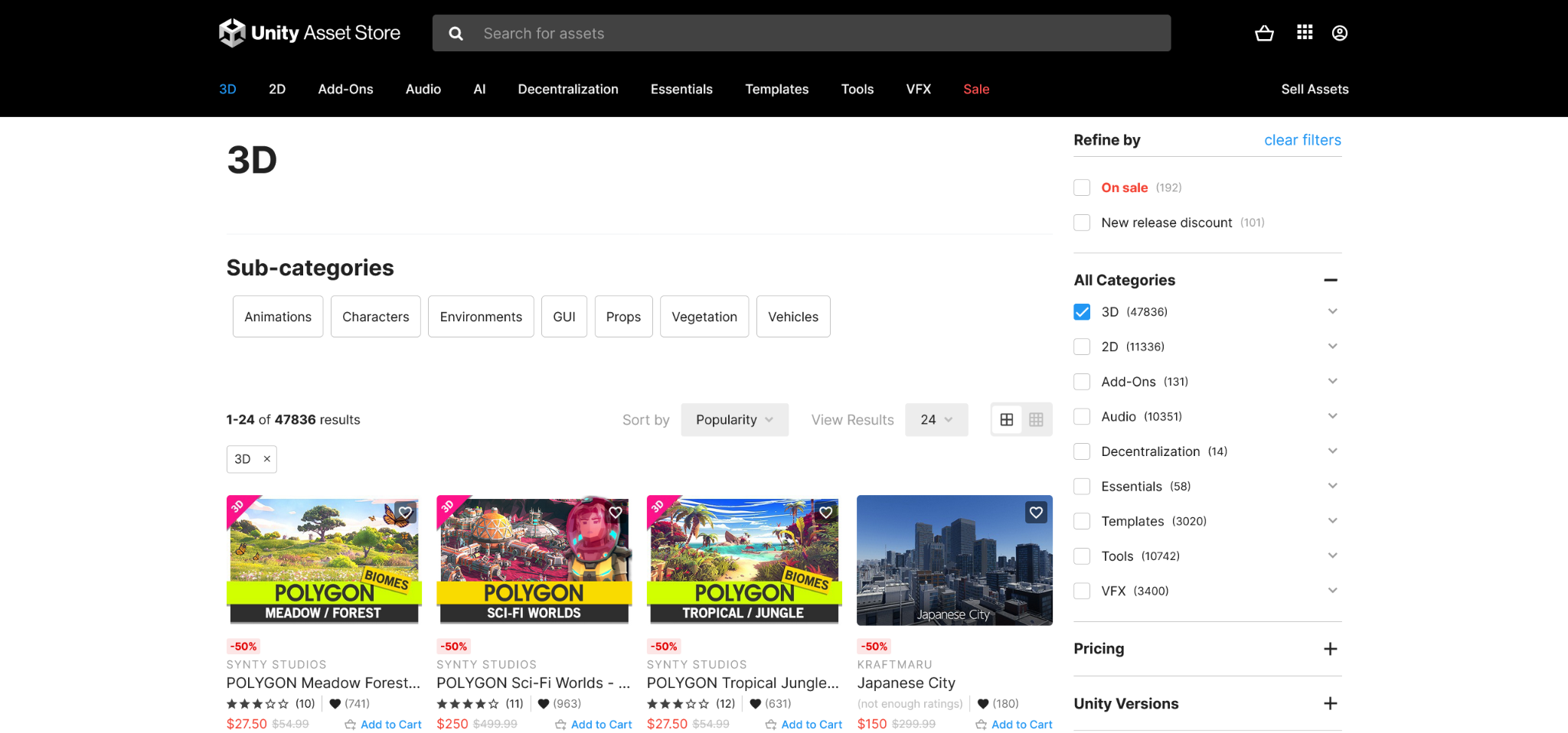Switch to large grid view icon
The width and height of the screenshot is (1568, 733).
tap(1007, 419)
